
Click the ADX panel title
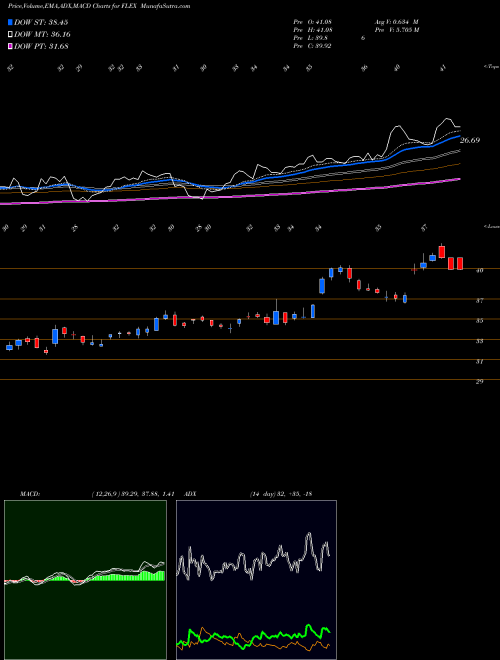(190, 494)
